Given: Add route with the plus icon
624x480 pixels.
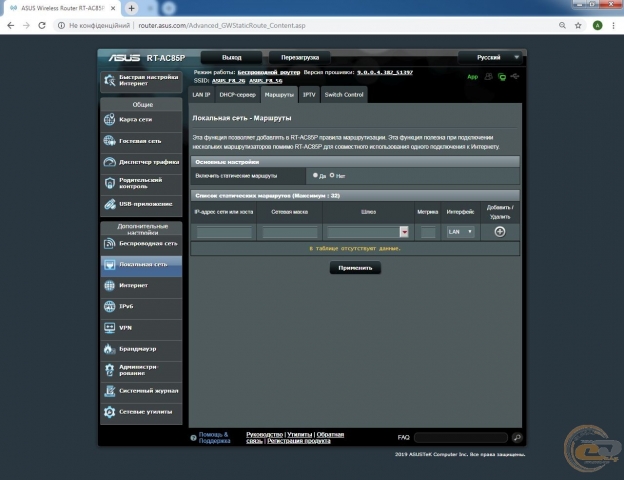Looking at the screenshot, I should 499,231.
